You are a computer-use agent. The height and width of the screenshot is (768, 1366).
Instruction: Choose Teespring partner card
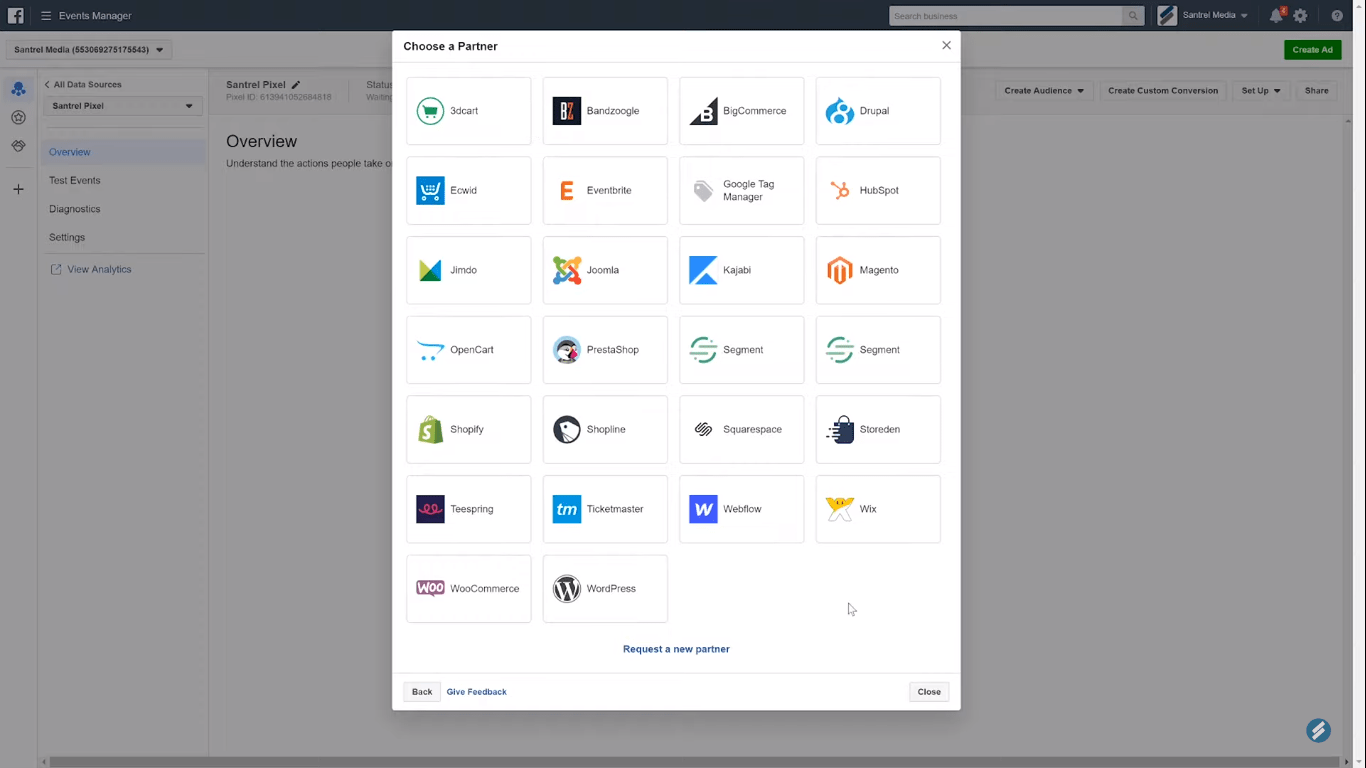(468, 509)
